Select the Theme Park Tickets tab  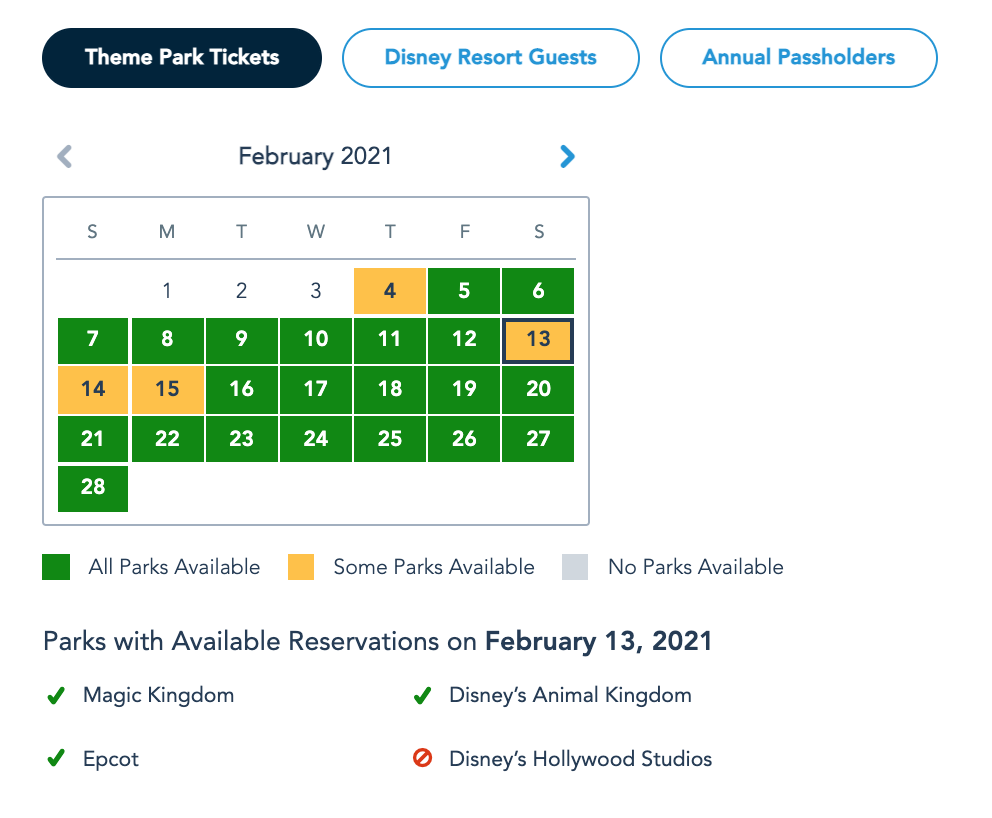pos(182,57)
